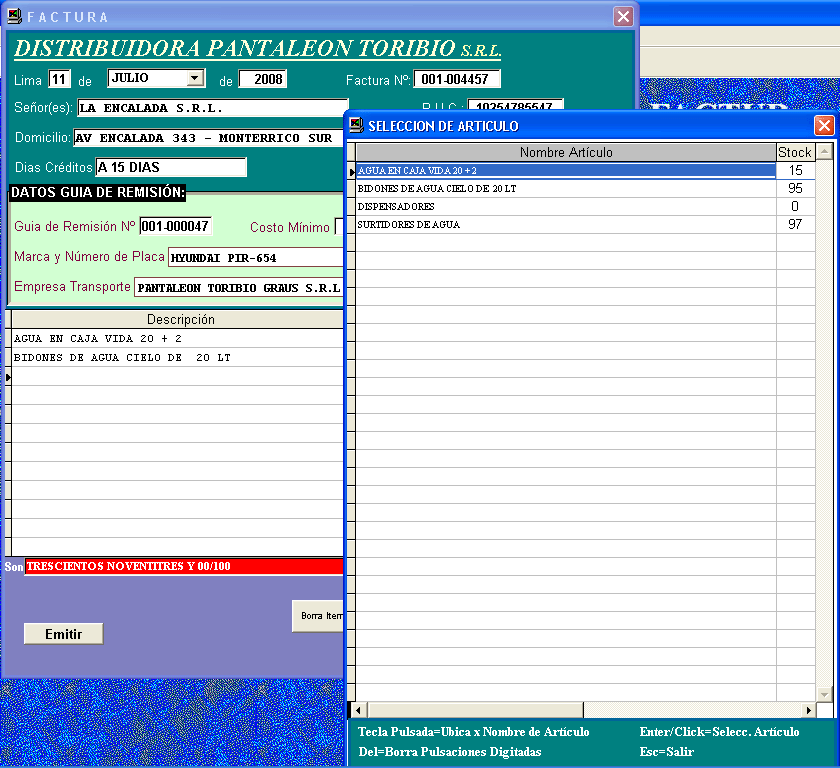Select the SURTIDORES DE AGUA article
Image resolution: width=840 pixels, height=768 pixels.
(566, 225)
